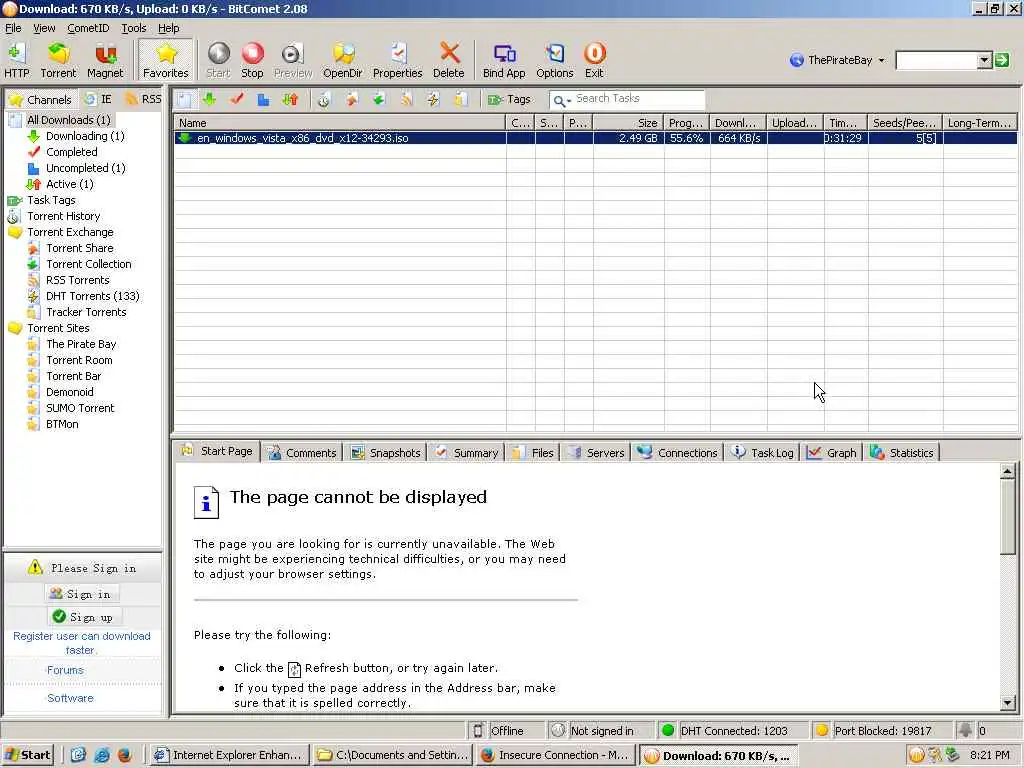Screen dimensions: 1024x768
Task: Select DHT Torrents (133) in sidebar
Action: pyautogui.click(x=92, y=296)
